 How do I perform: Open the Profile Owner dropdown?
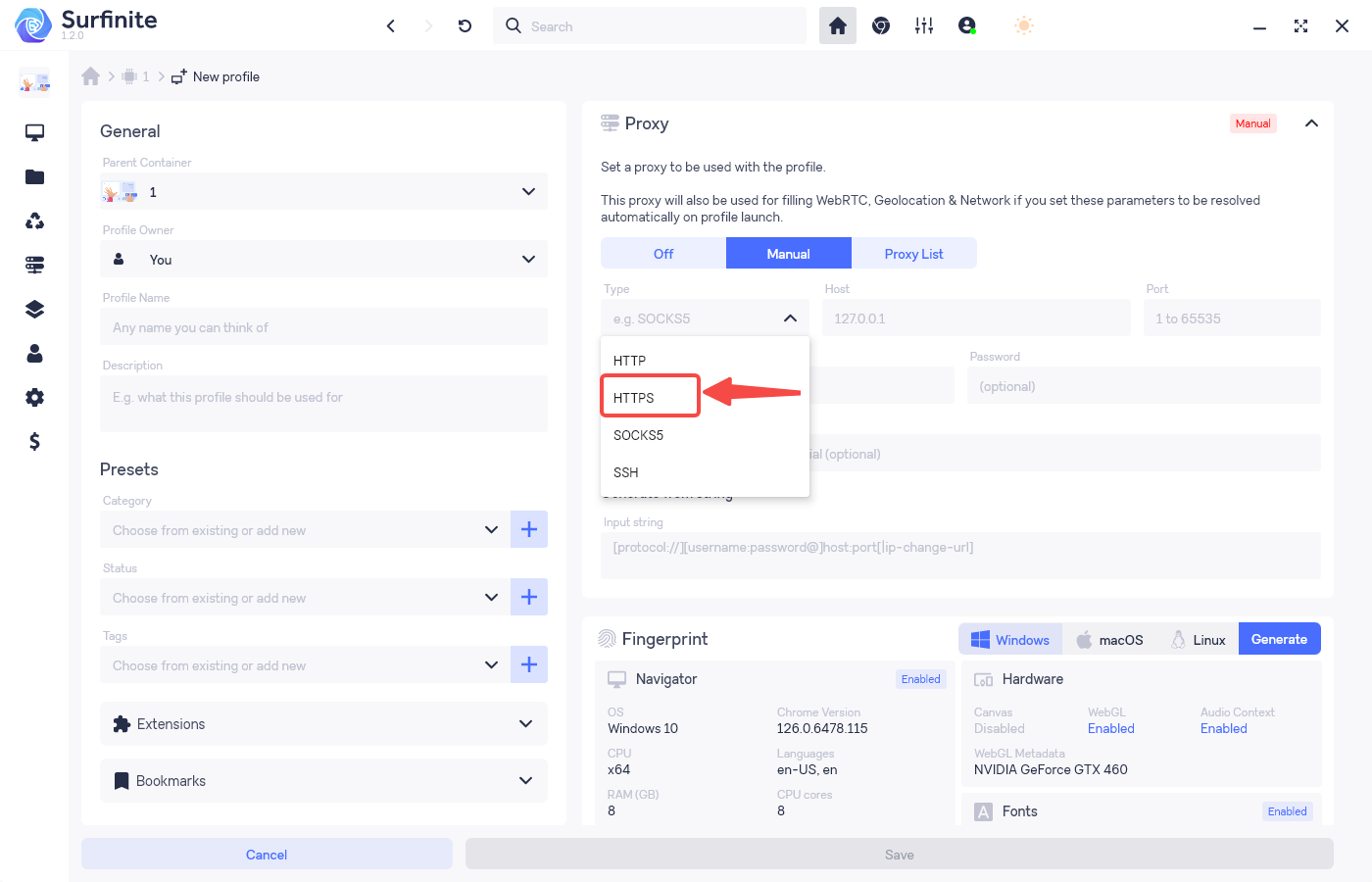point(323,259)
